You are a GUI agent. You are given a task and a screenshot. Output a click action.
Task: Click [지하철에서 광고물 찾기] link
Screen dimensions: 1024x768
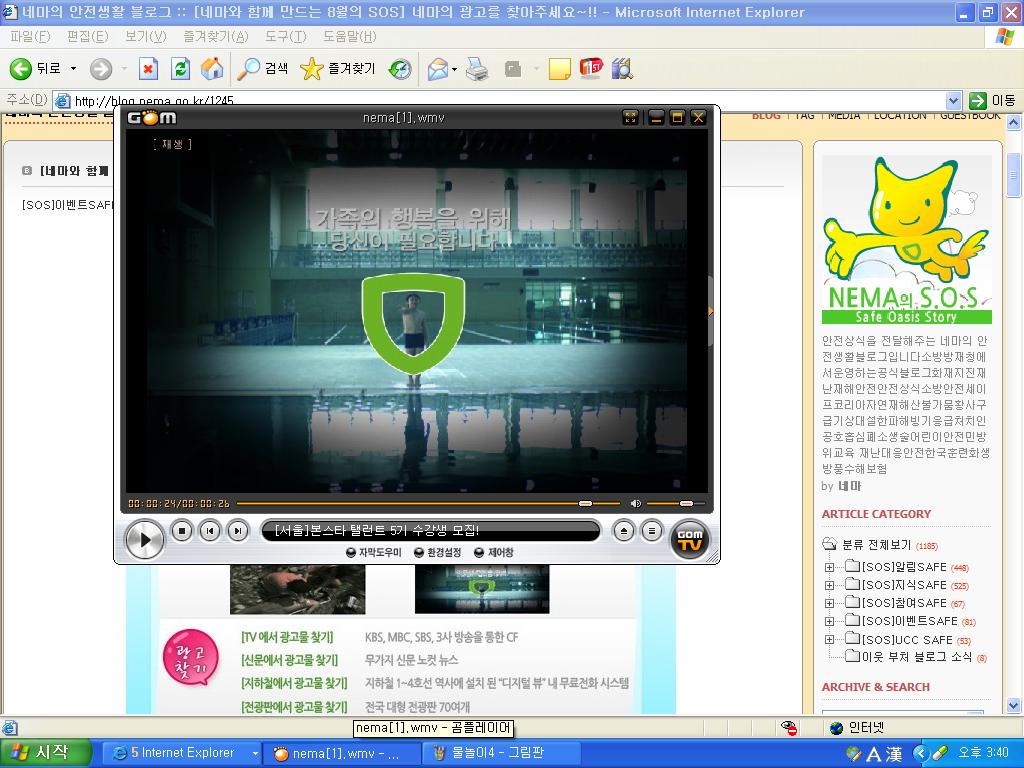point(294,683)
